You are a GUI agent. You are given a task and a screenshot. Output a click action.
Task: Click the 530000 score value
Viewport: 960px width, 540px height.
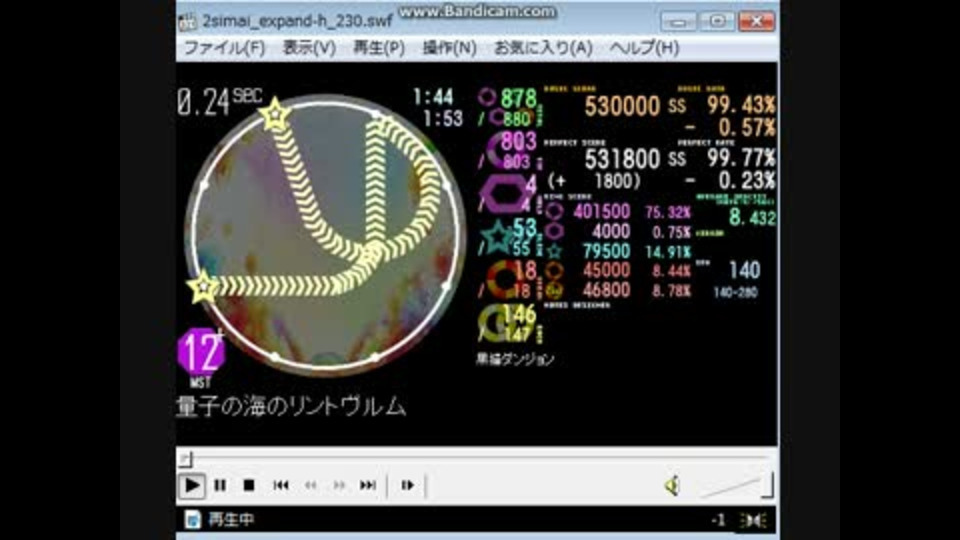(622, 106)
